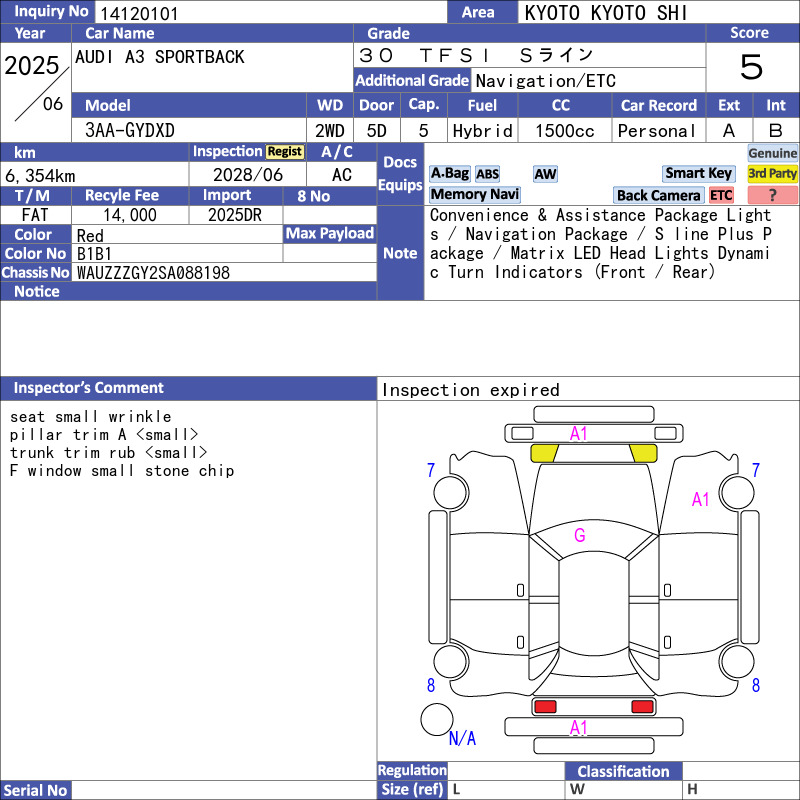Click the G mark on windshield
The image size is (800, 800).
(580, 535)
